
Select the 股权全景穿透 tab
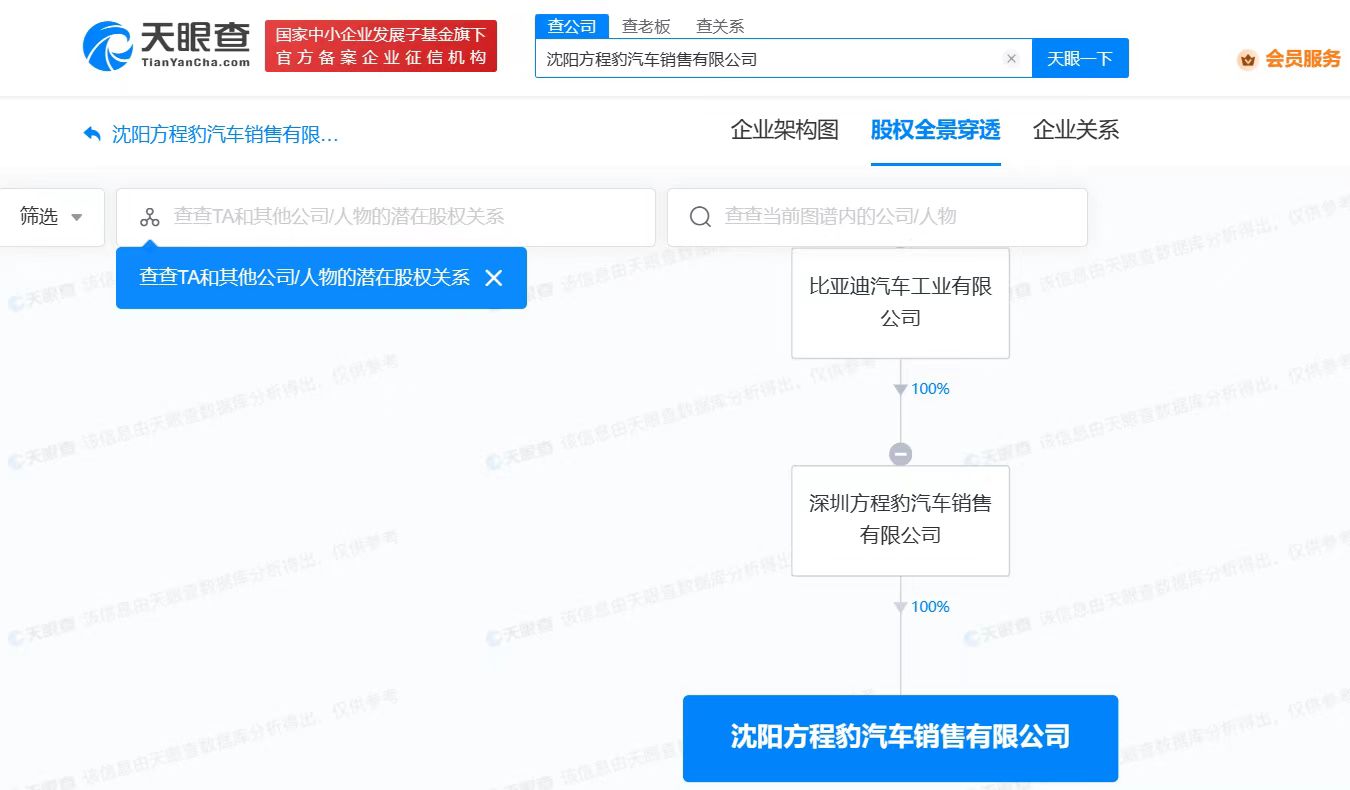[x=936, y=130]
